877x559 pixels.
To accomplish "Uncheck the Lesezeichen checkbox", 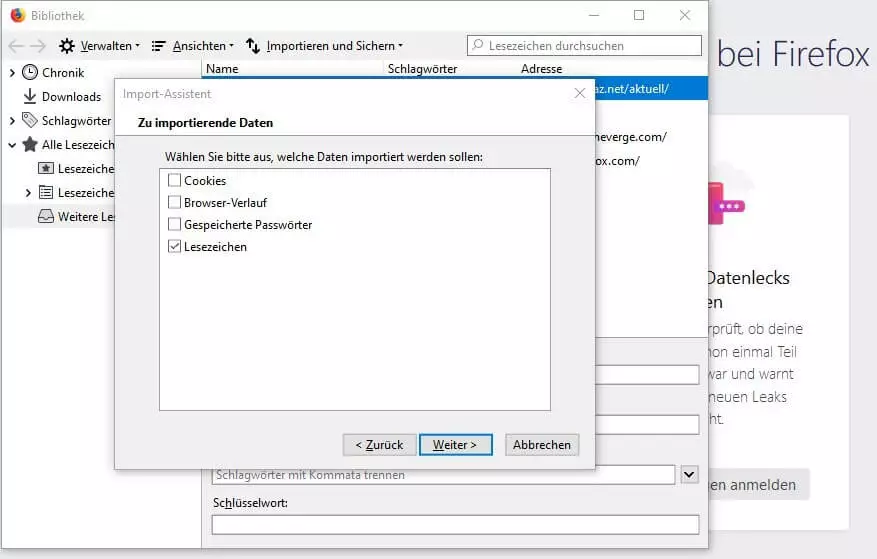I will pyautogui.click(x=175, y=246).
